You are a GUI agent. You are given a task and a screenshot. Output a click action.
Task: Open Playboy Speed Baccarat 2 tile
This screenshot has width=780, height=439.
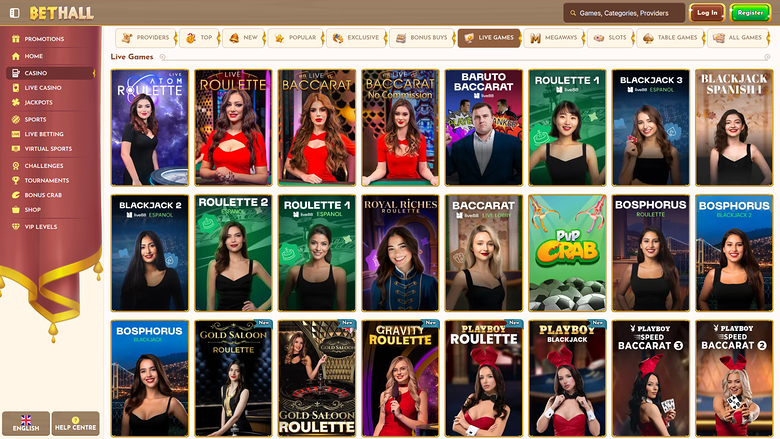(x=734, y=378)
